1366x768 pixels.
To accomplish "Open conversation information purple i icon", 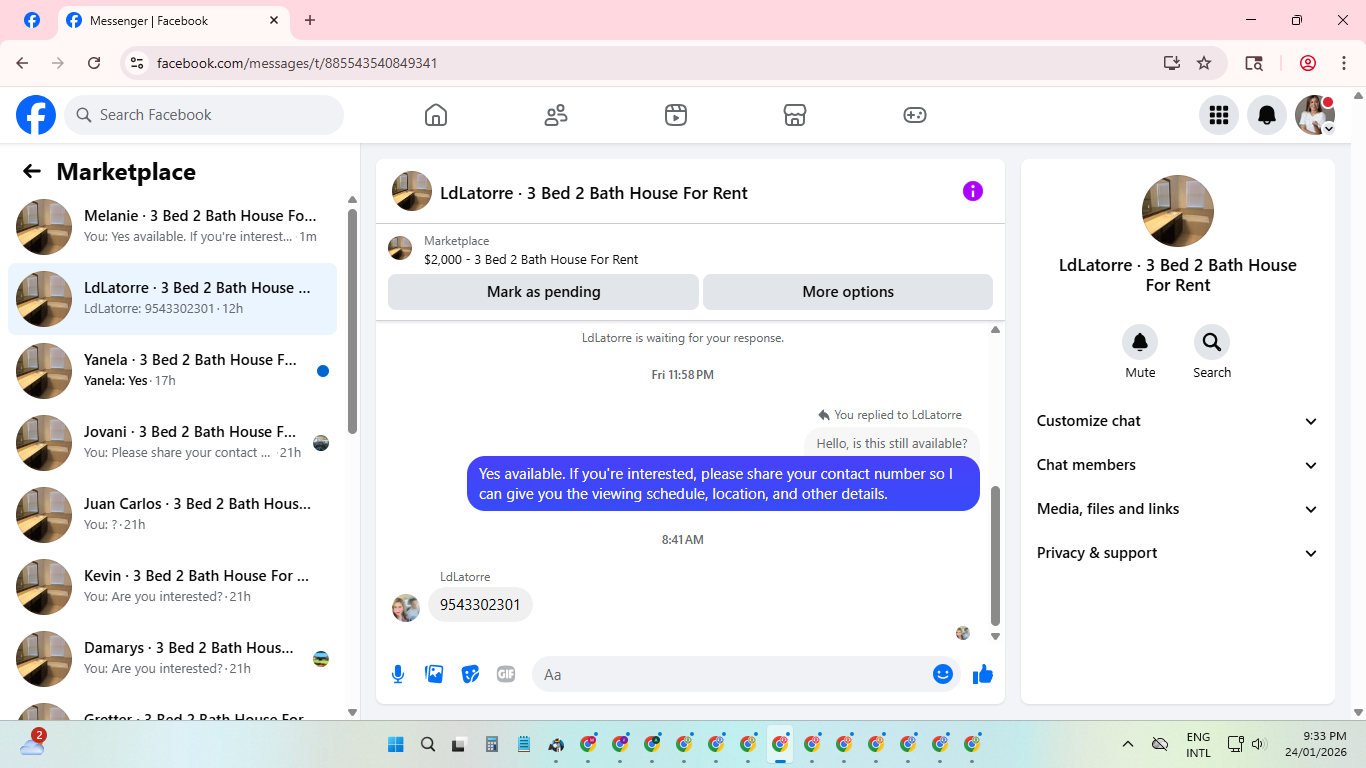I will 973,191.
